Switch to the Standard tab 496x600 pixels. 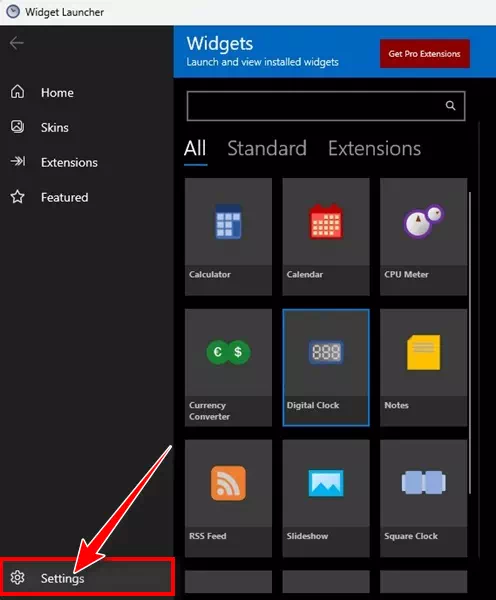click(267, 148)
